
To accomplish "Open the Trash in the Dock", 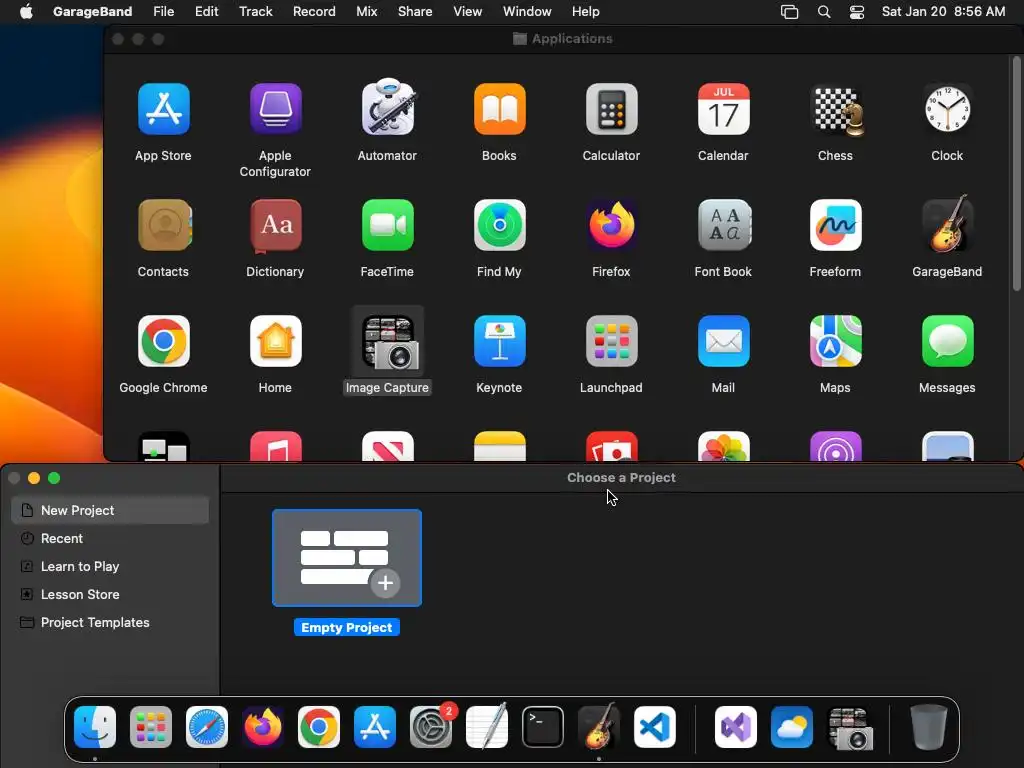I will (929, 726).
